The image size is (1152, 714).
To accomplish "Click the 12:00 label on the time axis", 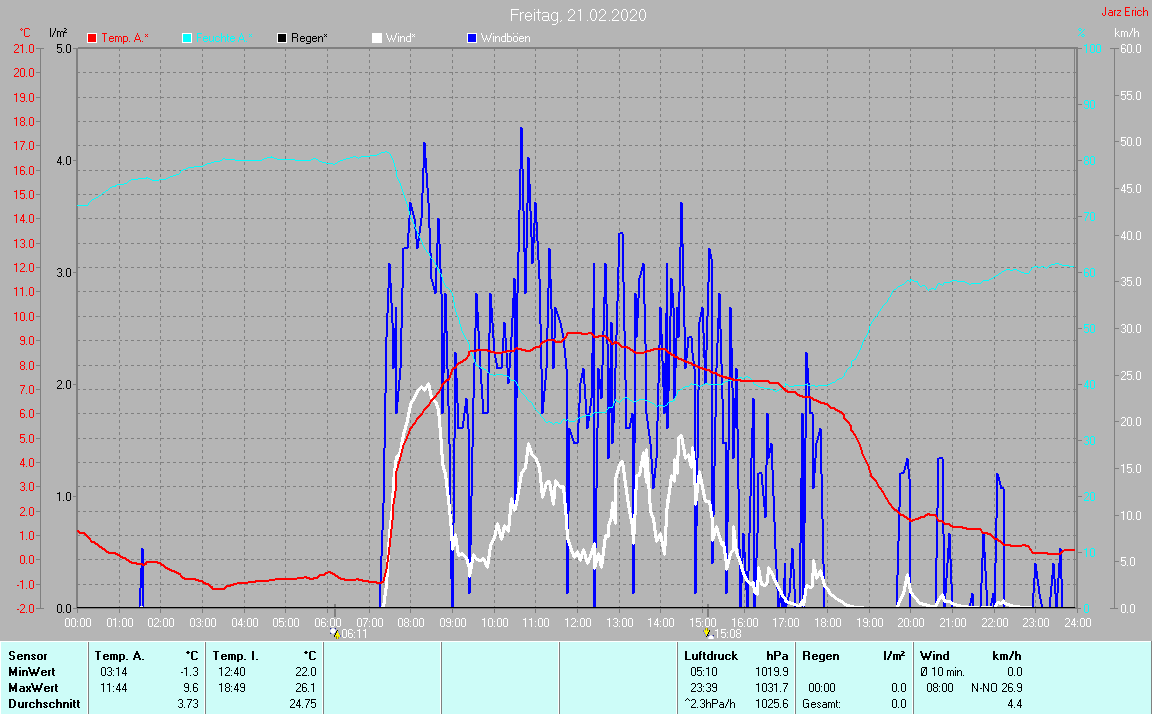I will pos(577,623).
